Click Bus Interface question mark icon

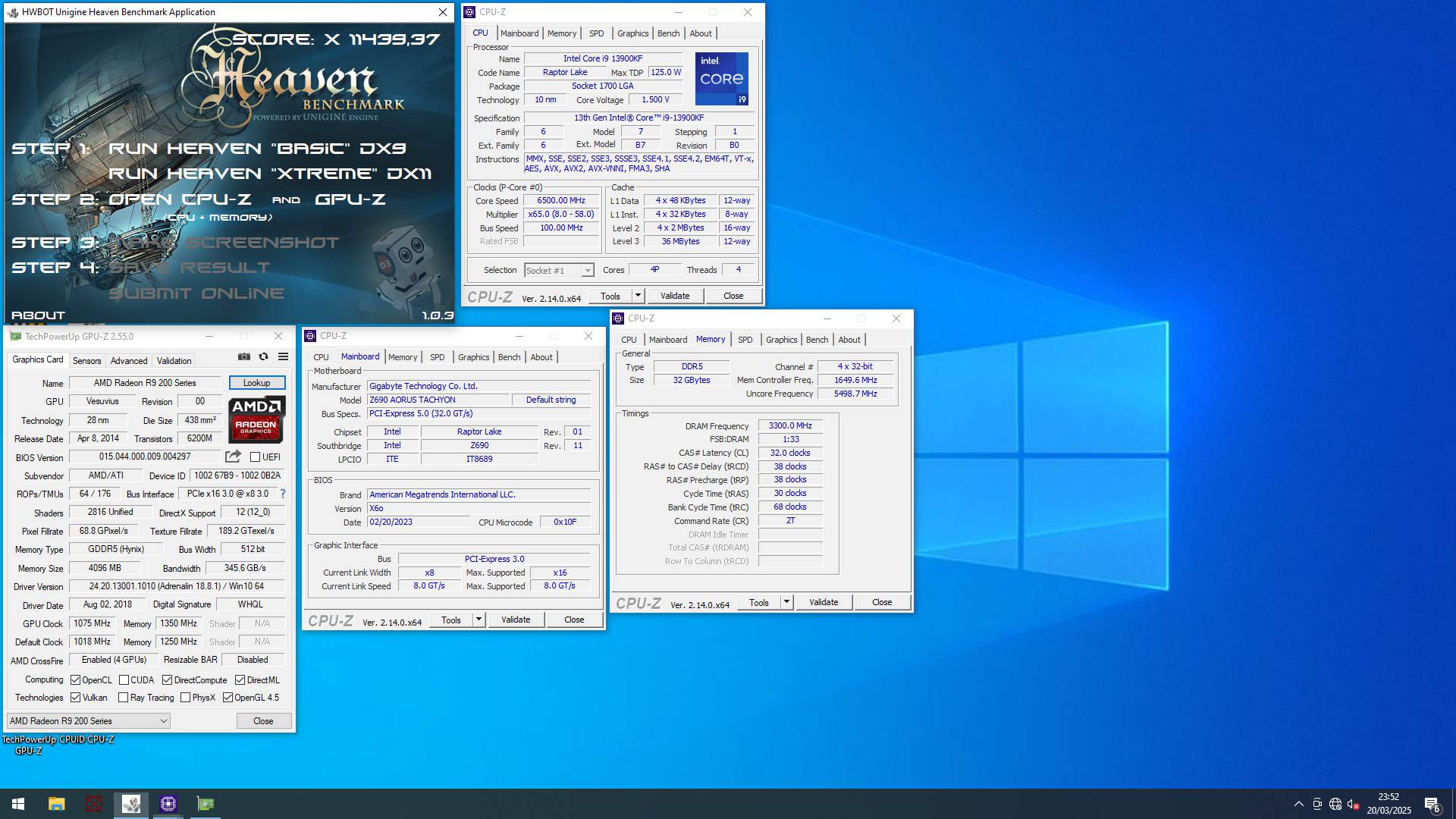pyautogui.click(x=283, y=494)
